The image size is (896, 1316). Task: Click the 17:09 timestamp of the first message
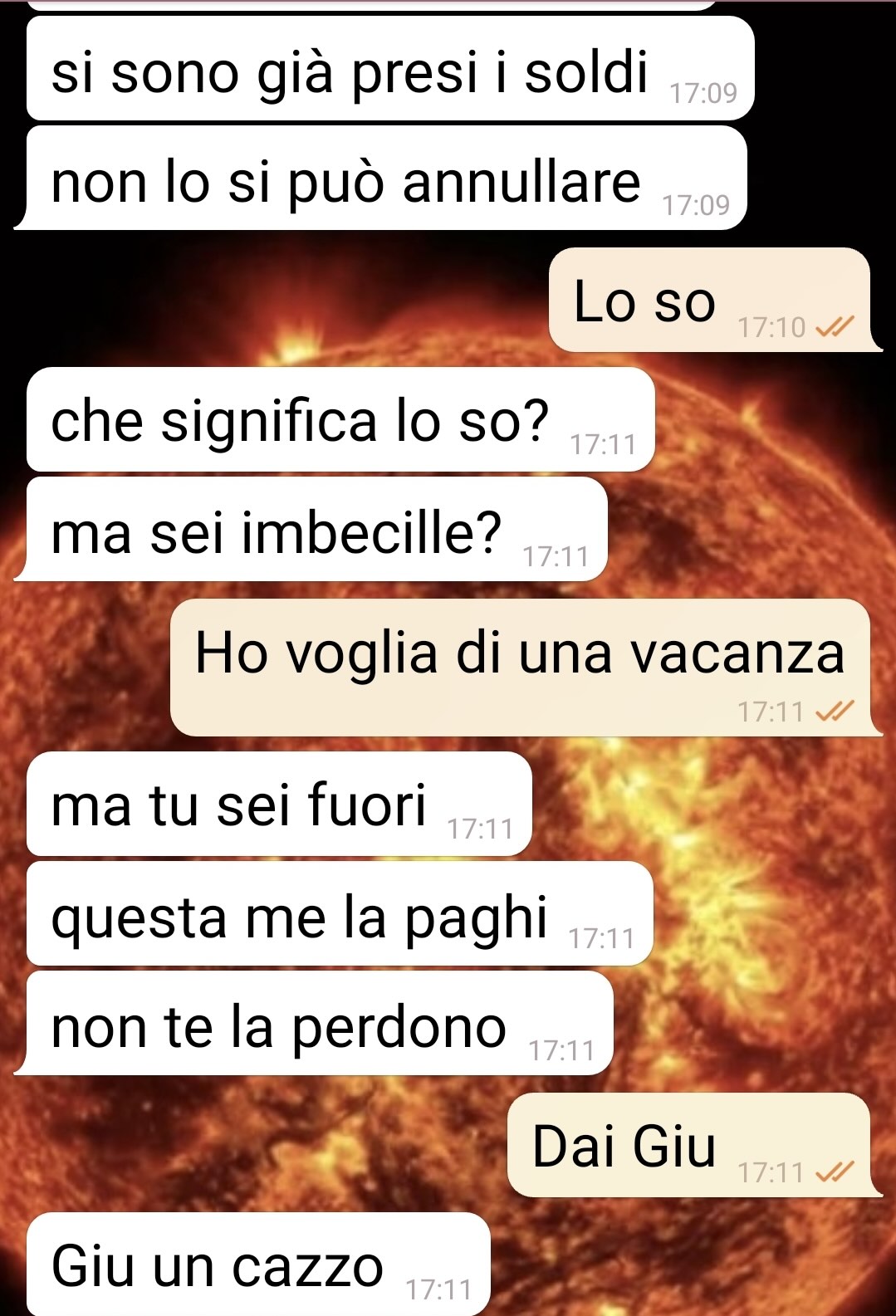pyautogui.click(x=703, y=93)
